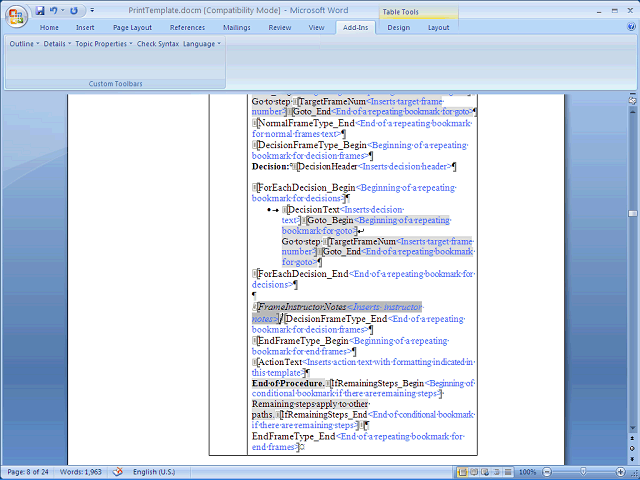Click the 'DecisionFrameType_Begin' bookmark text
Viewport: 640px width, 480px height.
tap(312, 145)
